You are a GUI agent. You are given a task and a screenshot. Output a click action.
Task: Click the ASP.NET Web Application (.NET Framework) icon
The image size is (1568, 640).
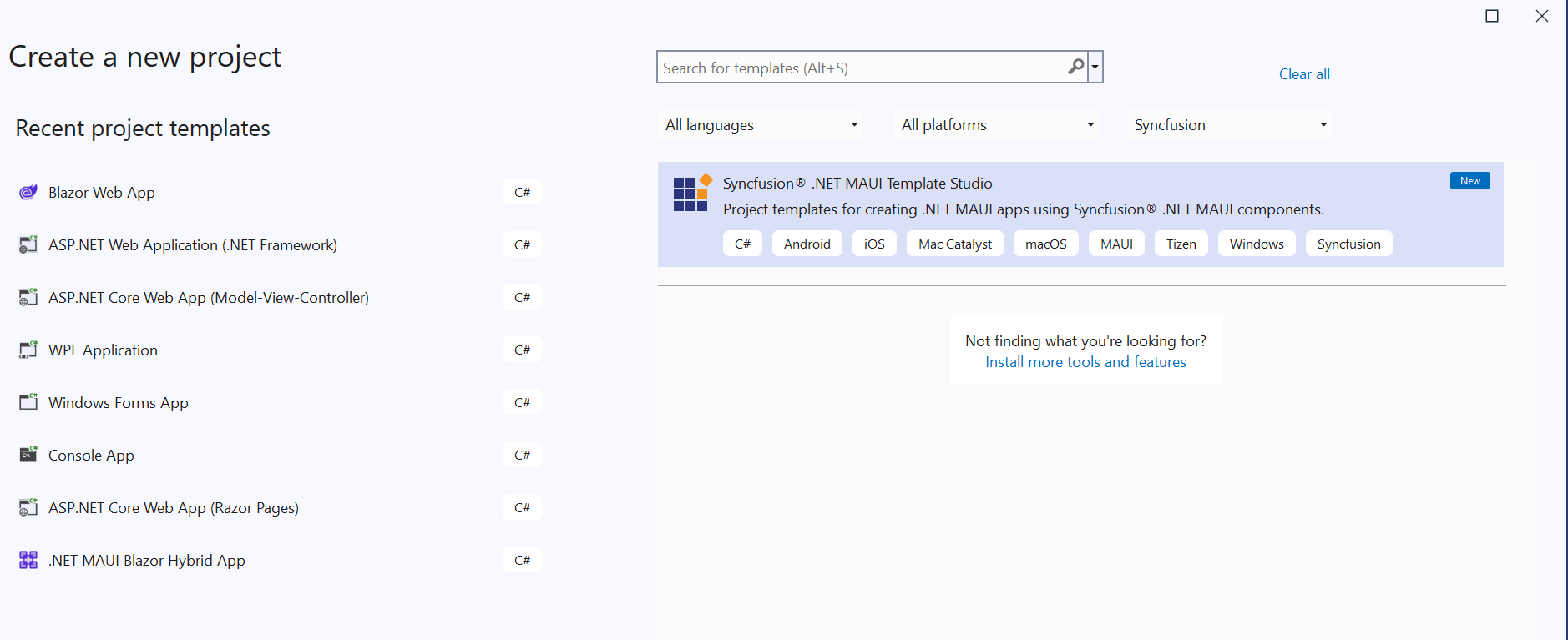28,244
